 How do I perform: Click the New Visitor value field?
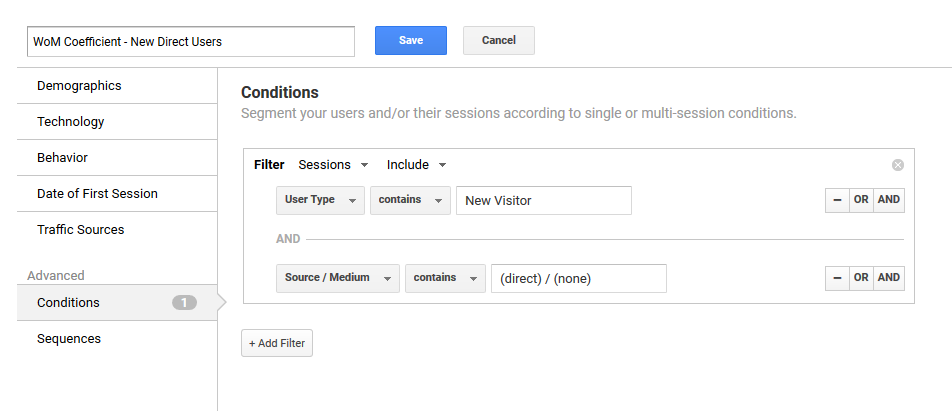[543, 200]
